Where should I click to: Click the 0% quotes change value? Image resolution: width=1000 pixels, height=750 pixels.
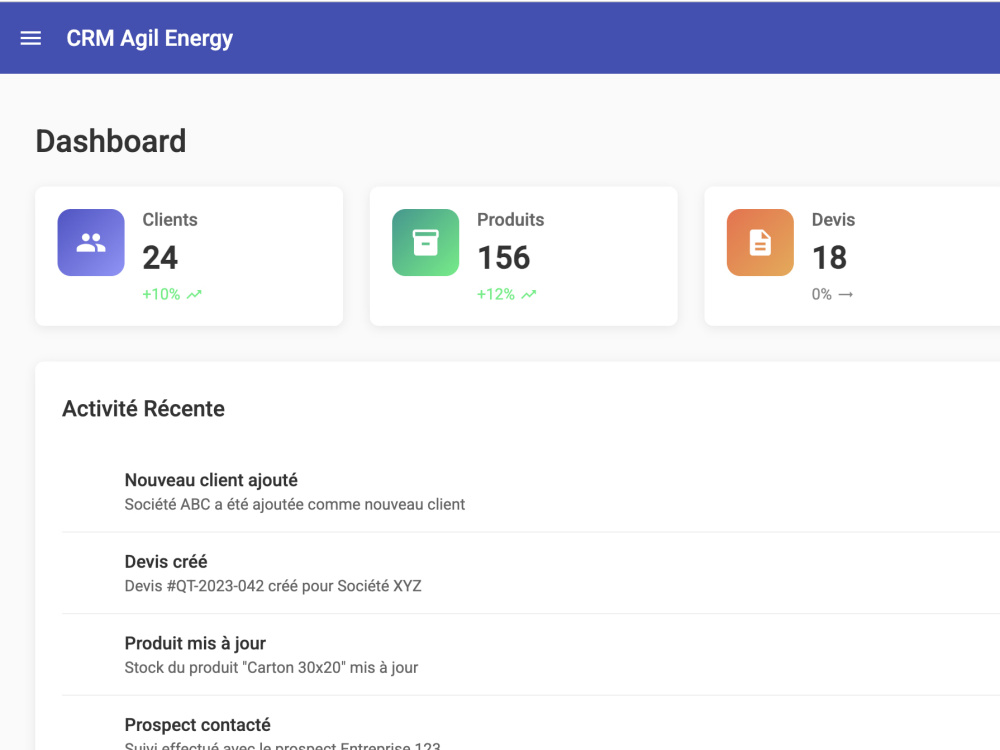(821, 294)
